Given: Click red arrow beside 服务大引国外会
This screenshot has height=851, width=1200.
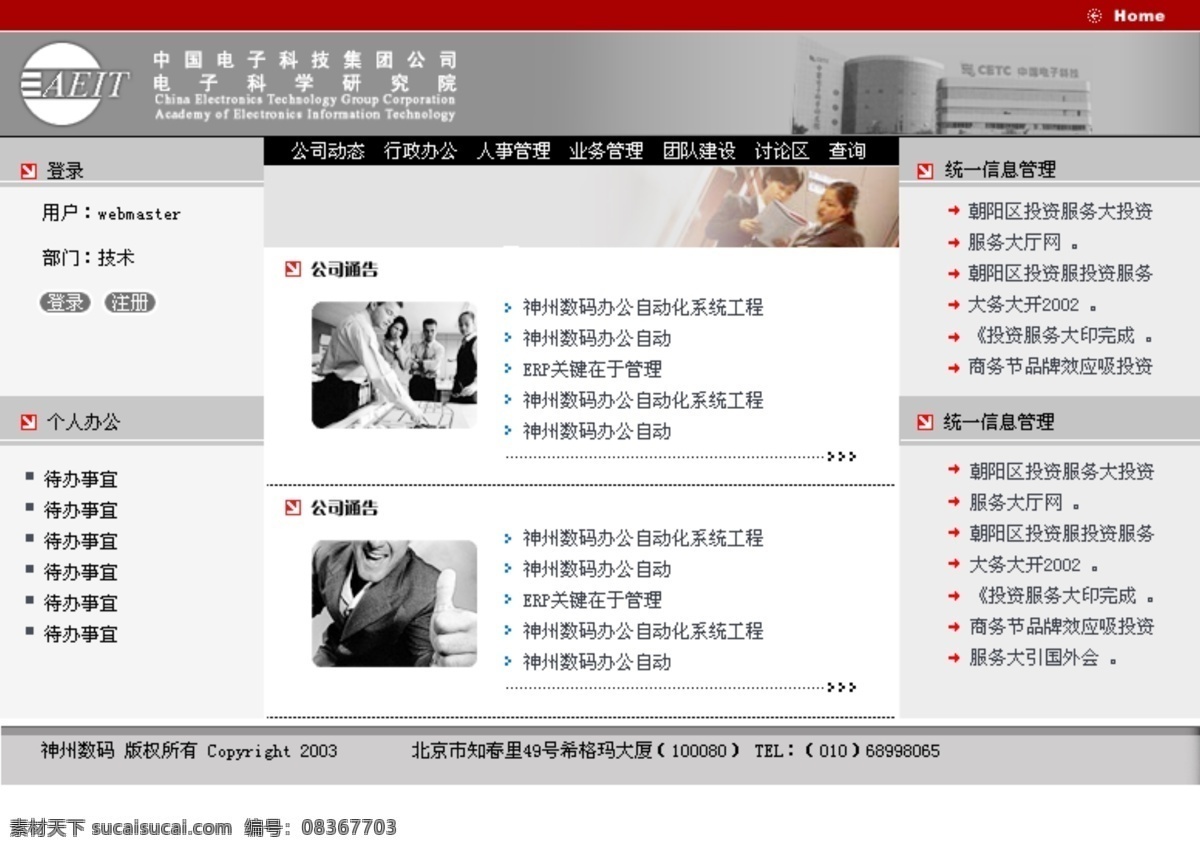Looking at the screenshot, I should tap(954, 657).
